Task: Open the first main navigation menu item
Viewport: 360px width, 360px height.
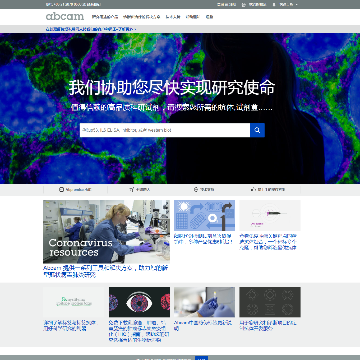Action: [x=105, y=17]
